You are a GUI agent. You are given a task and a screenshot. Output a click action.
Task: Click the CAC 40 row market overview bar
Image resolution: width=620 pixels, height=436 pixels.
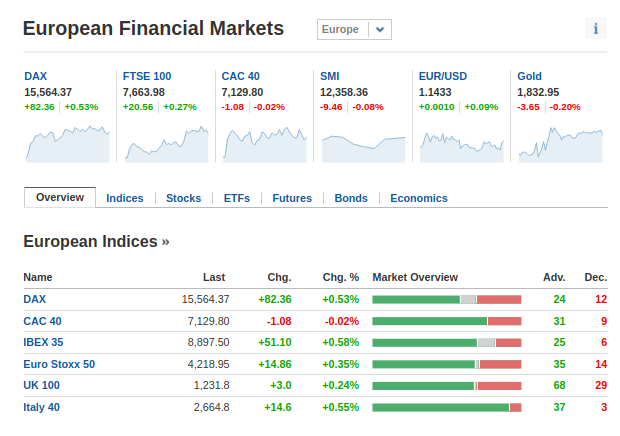pos(447,321)
